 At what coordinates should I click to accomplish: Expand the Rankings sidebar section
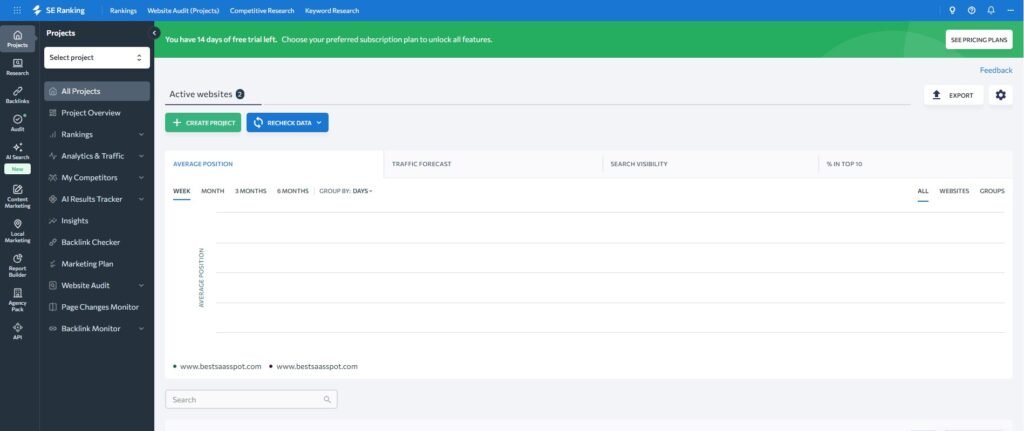coord(97,134)
